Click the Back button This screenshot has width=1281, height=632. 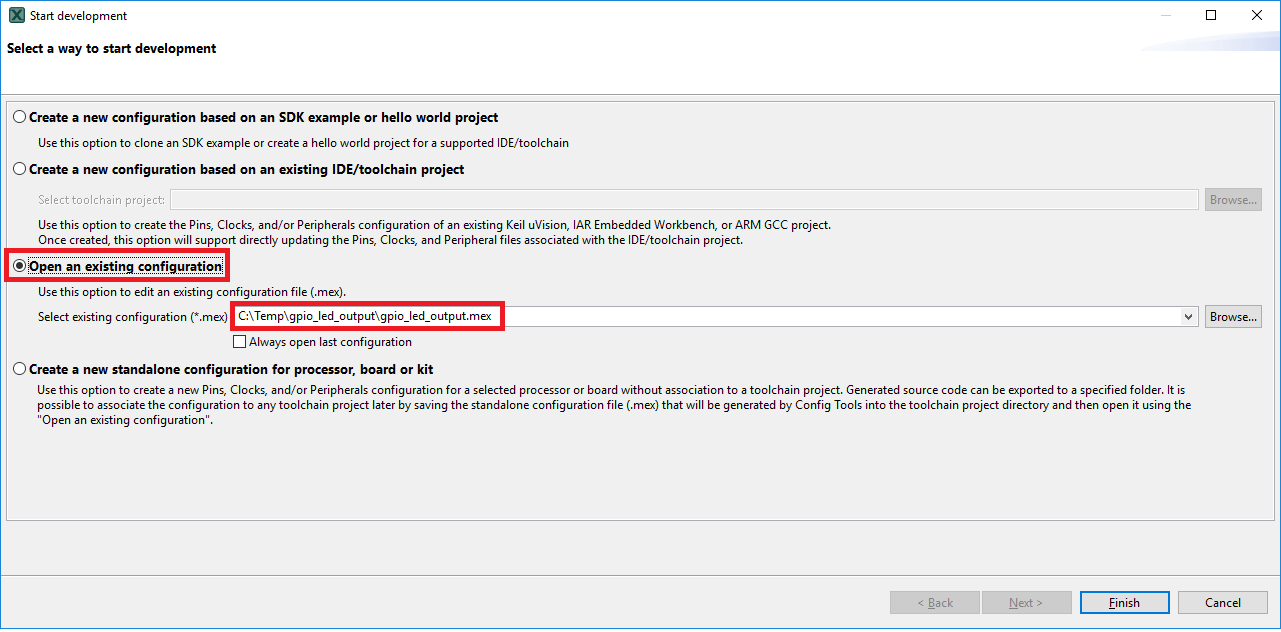pyautogui.click(x=934, y=603)
